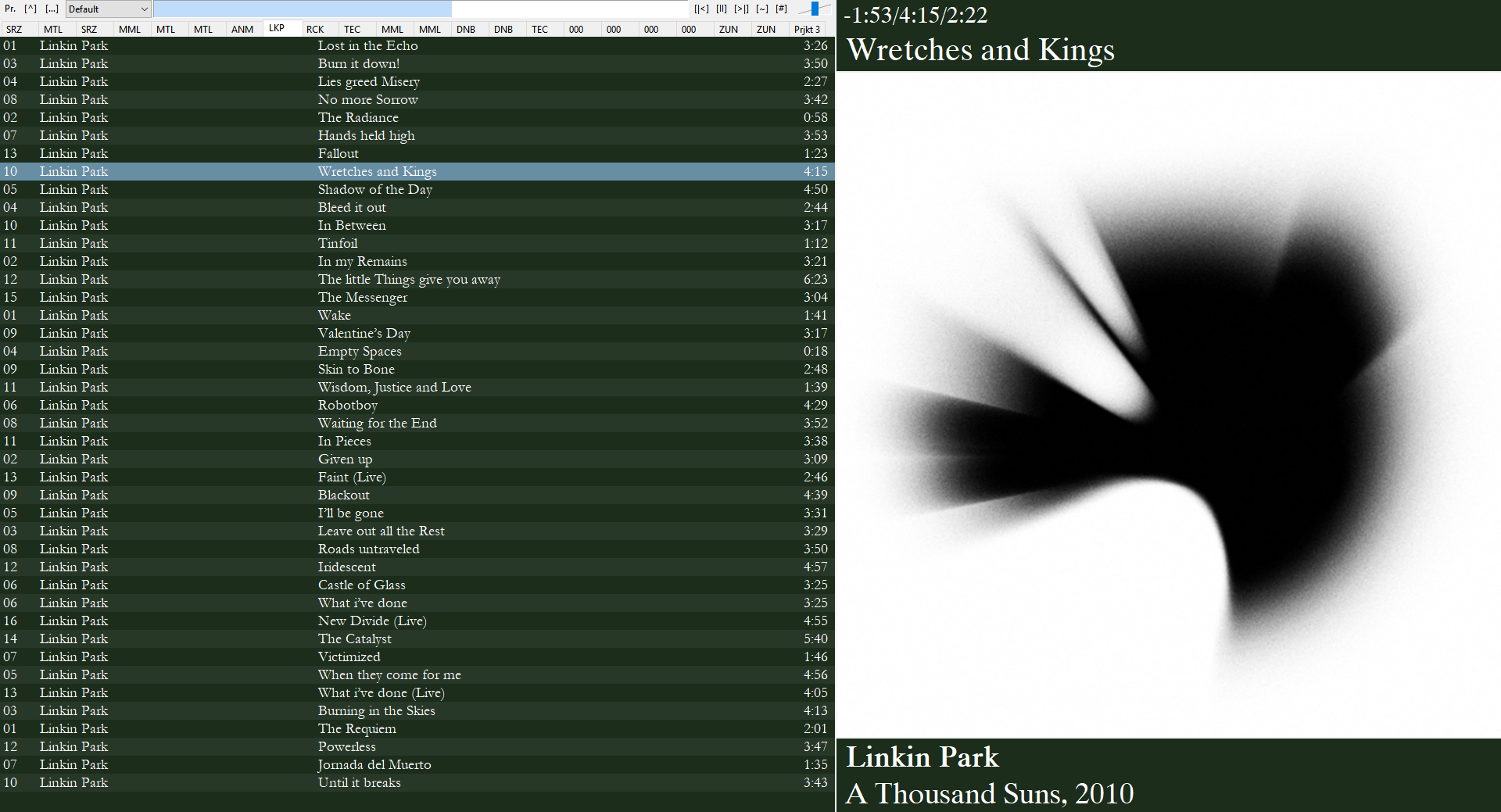The width and height of the screenshot is (1501, 812).
Task: Switch to the ANM playlist tab
Action: coord(242,29)
